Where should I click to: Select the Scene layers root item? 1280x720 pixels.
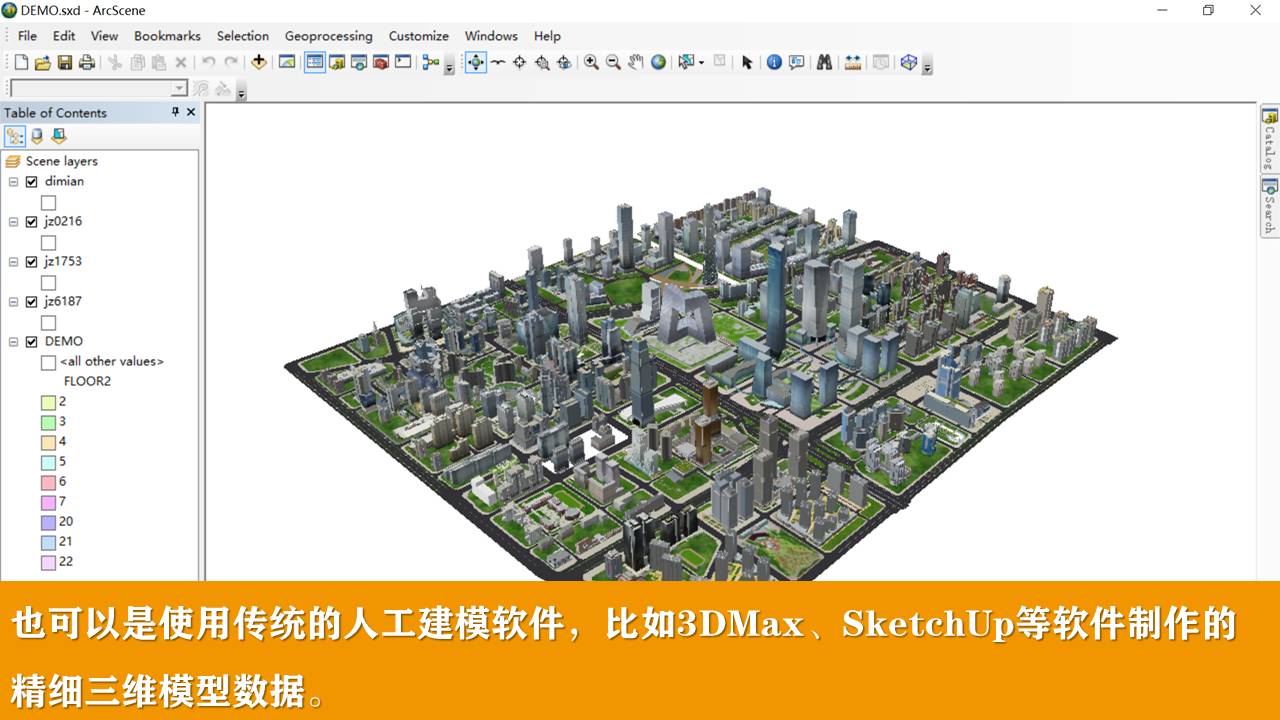[61, 161]
